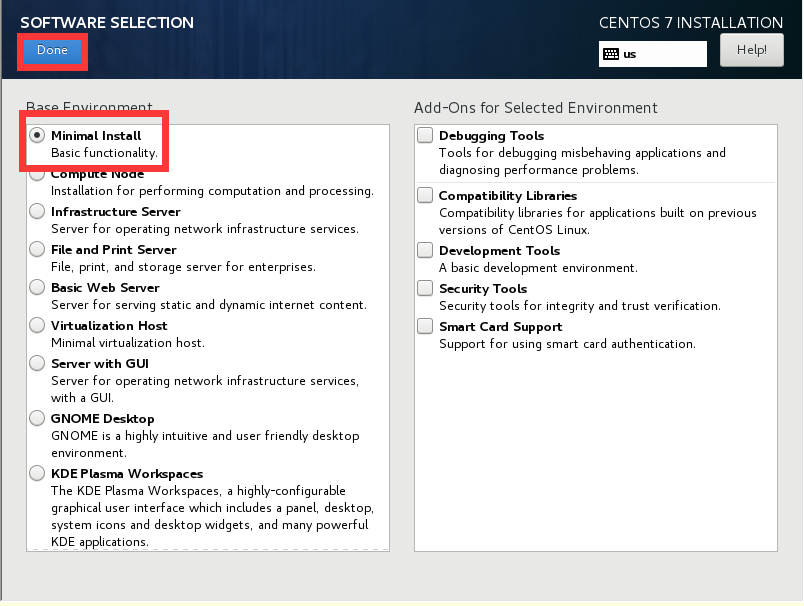Choose the Compute Node environment

click(x=38, y=174)
